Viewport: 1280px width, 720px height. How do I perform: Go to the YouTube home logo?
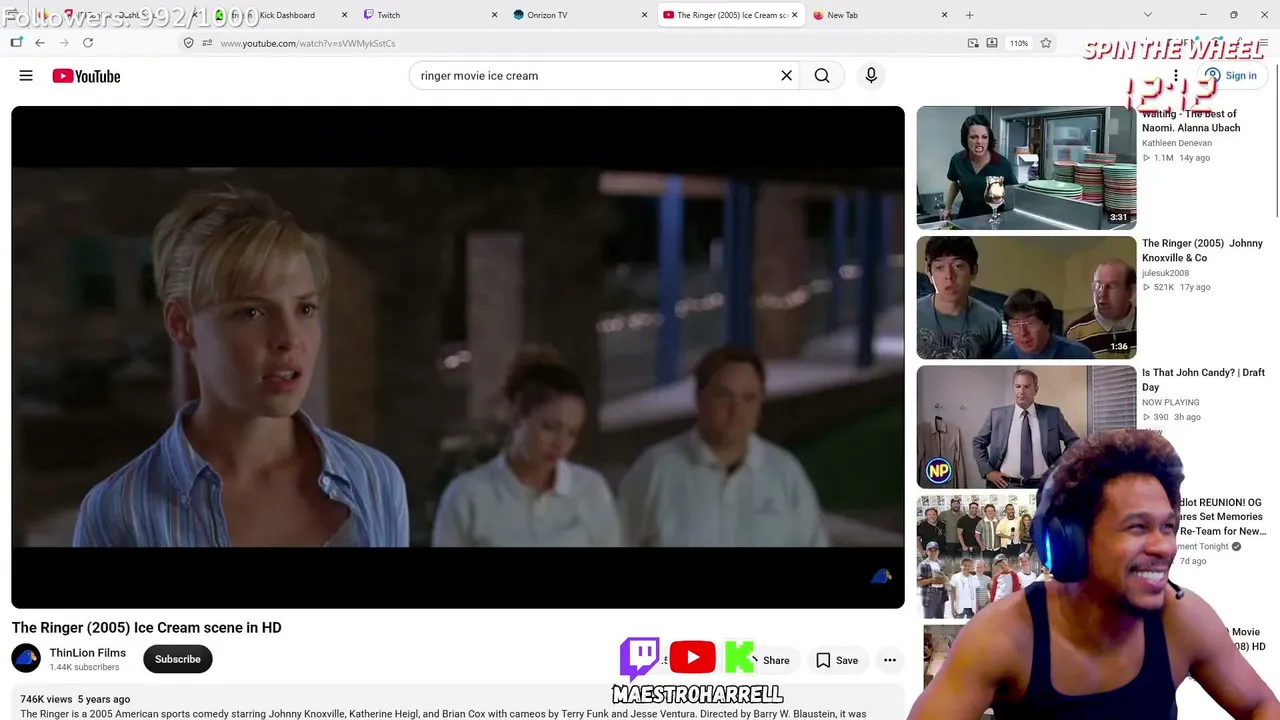coord(86,76)
